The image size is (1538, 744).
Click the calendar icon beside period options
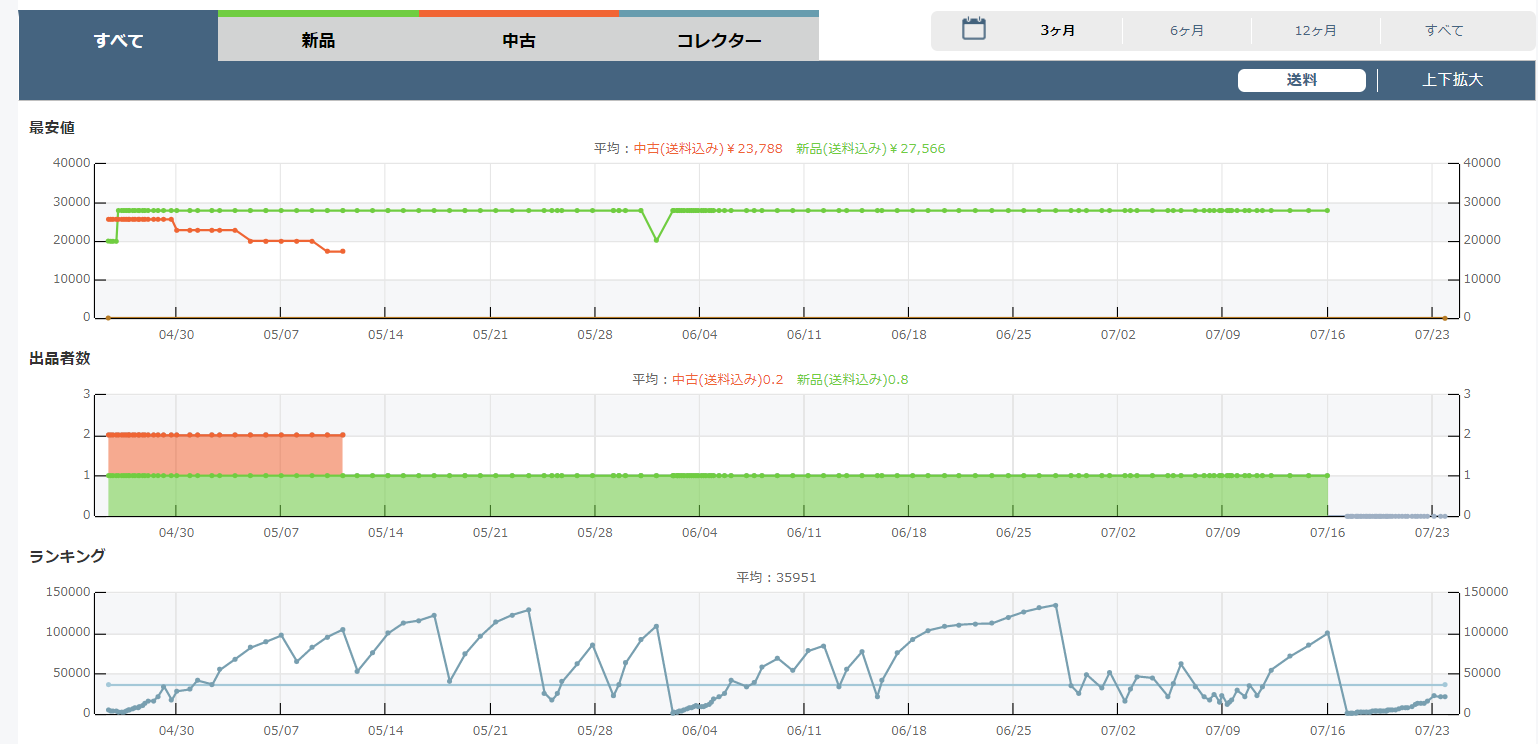[x=973, y=29]
